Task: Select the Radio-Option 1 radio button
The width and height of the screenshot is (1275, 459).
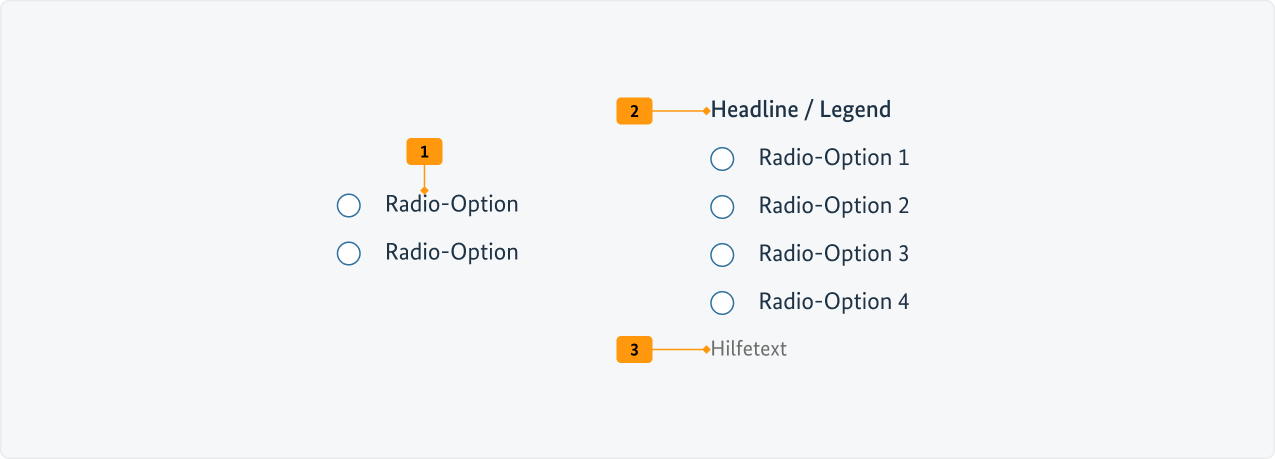Action: pos(722,158)
